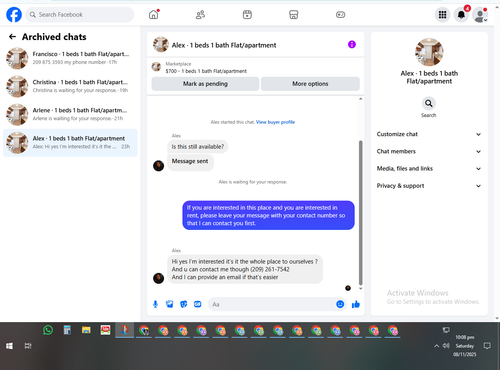
Task: Open the emoji picker smiley icon
Action: (340, 304)
